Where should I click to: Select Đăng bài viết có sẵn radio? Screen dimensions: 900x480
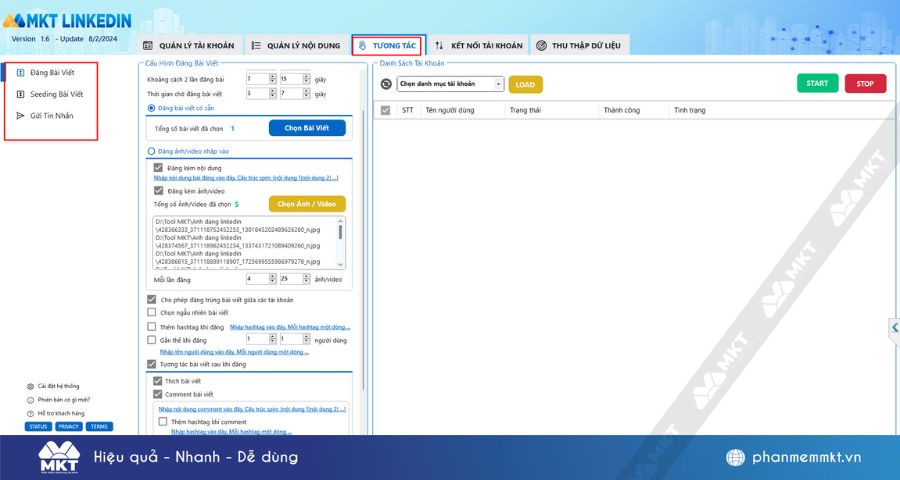pyautogui.click(x=152, y=108)
